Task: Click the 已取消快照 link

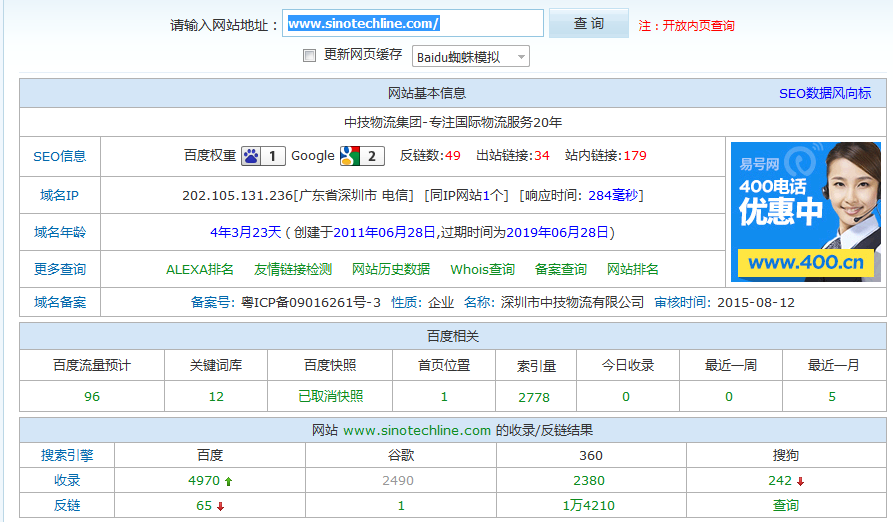Action: click(331, 396)
